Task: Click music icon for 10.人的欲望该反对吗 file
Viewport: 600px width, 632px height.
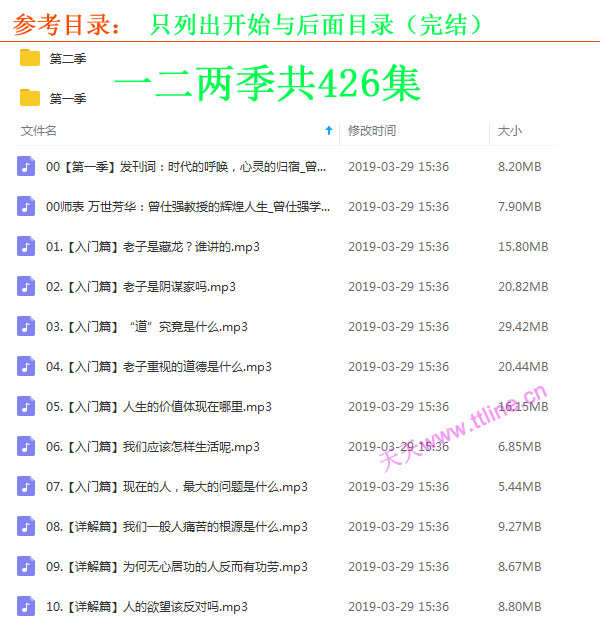Action: [x=26, y=607]
